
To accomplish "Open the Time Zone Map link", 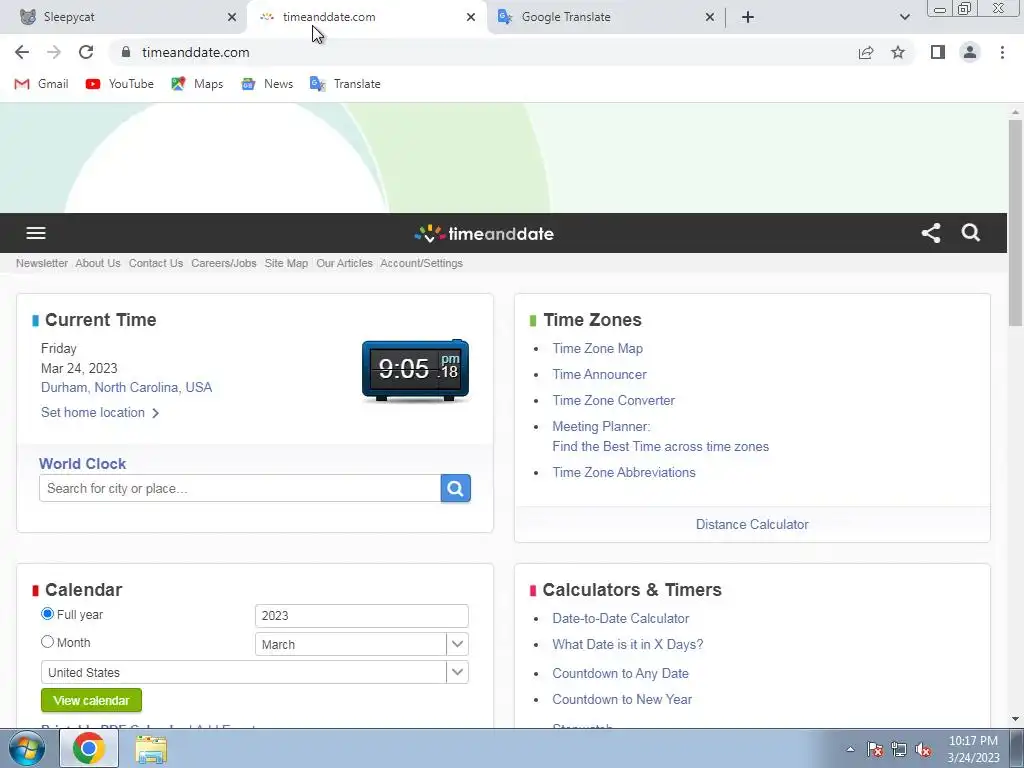I will coord(598,349).
